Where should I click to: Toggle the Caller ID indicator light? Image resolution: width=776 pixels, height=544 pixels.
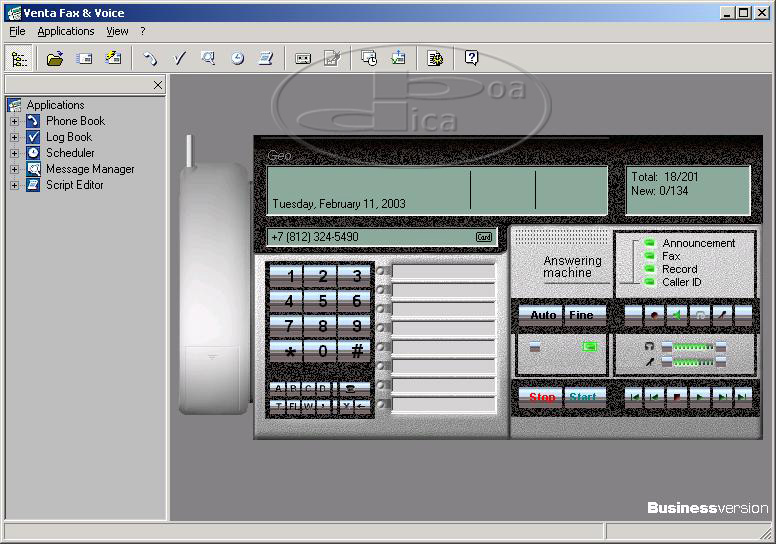[648, 282]
